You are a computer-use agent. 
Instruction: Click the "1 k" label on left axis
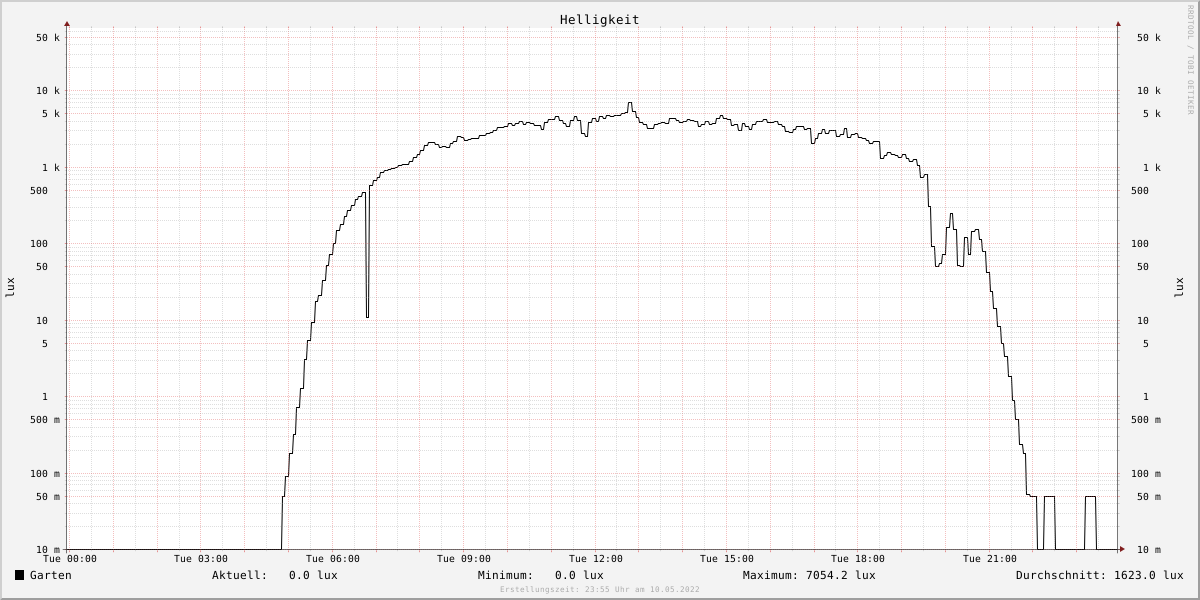[x=51, y=168]
